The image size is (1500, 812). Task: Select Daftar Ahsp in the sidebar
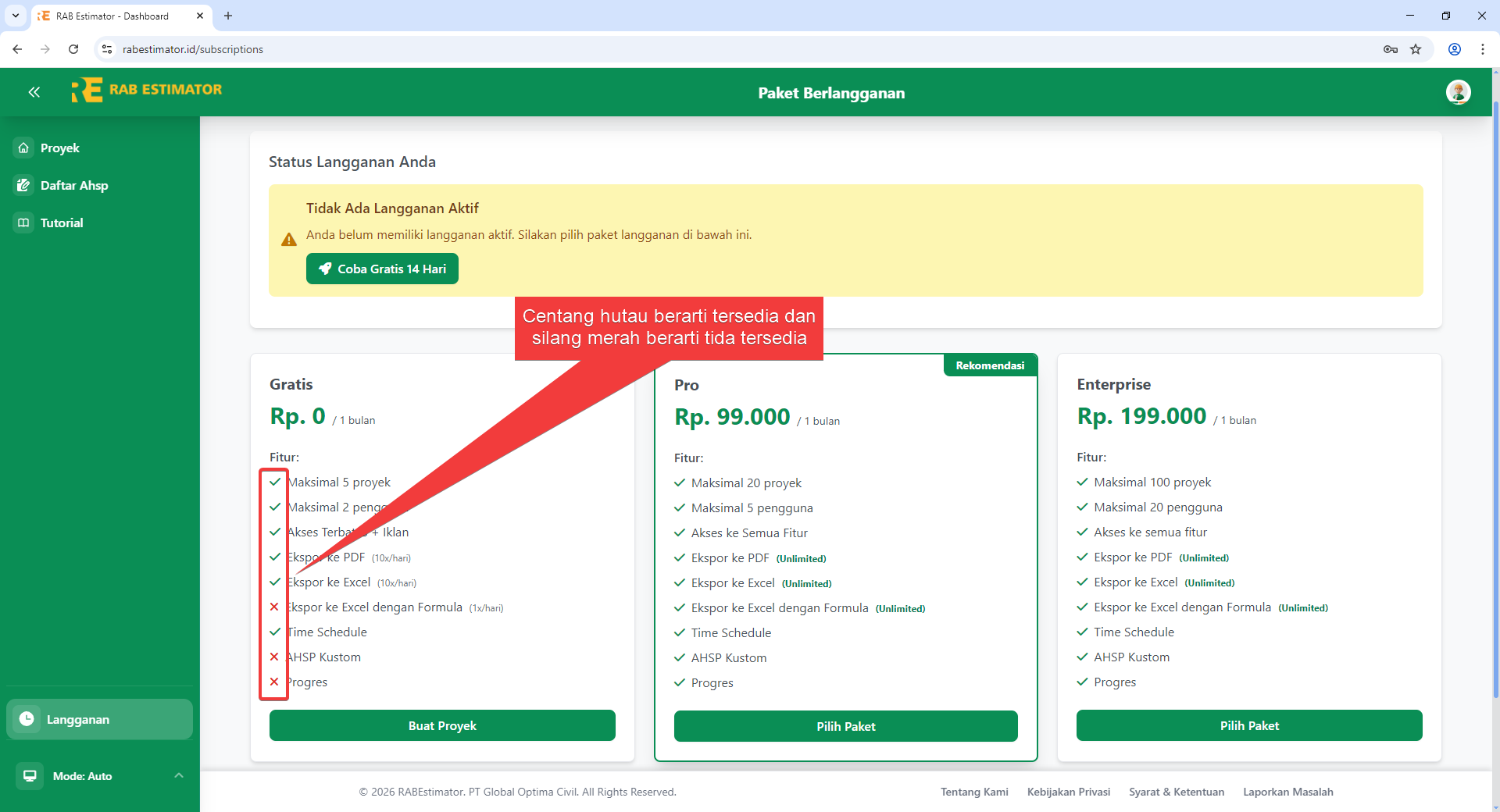point(73,185)
